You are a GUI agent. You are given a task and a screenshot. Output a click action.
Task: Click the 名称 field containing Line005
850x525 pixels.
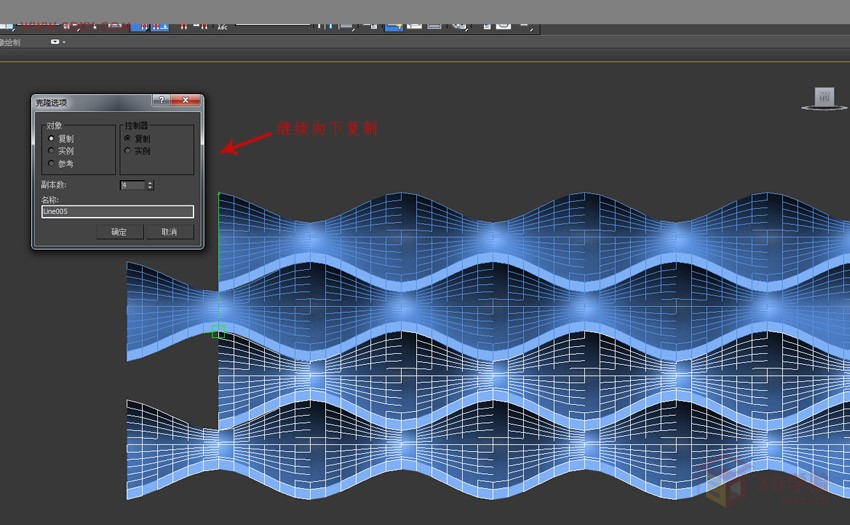pyautogui.click(x=117, y=212)
